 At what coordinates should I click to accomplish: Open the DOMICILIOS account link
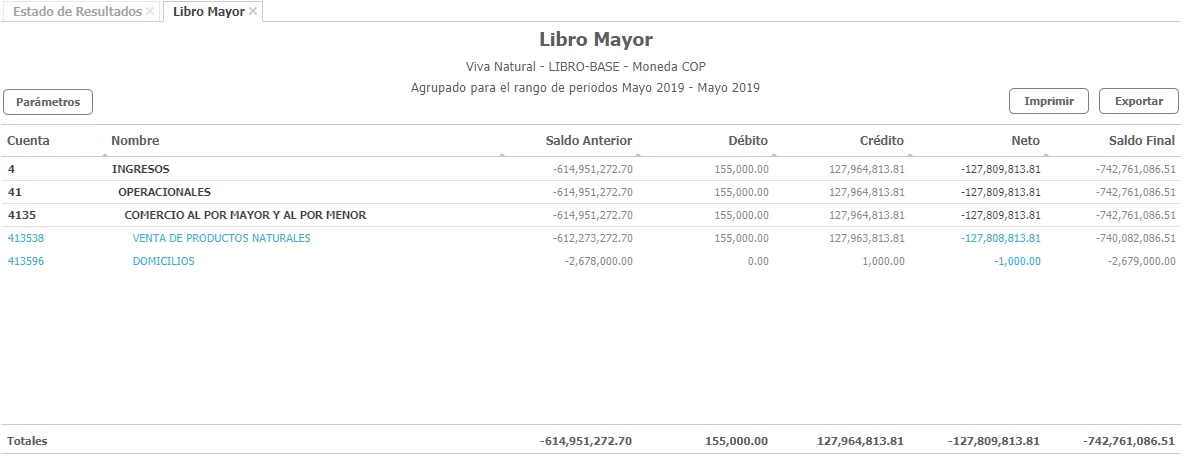[x=163, y=261]
